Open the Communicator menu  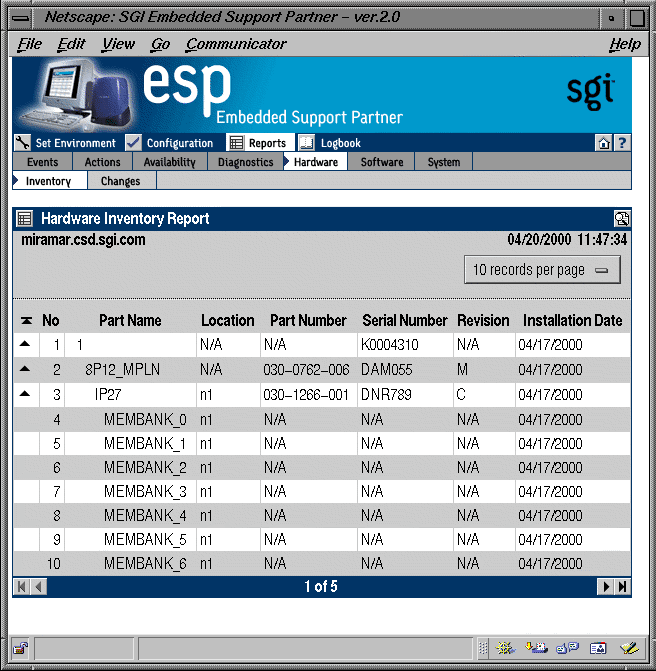(236, 44)
